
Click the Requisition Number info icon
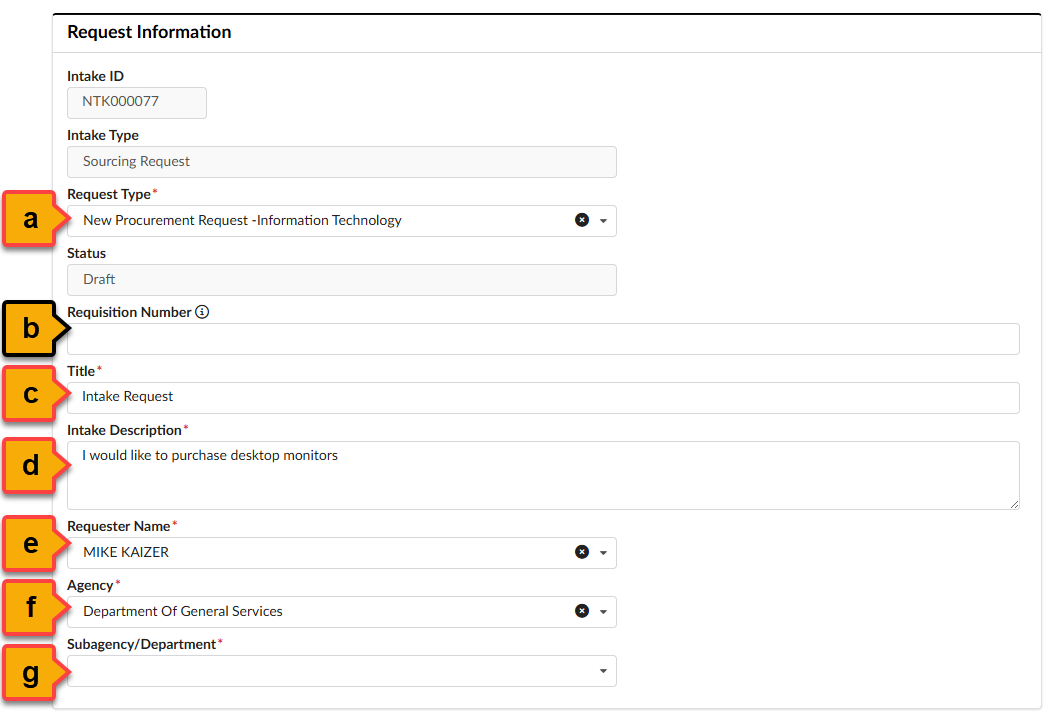tap(203, 312)
